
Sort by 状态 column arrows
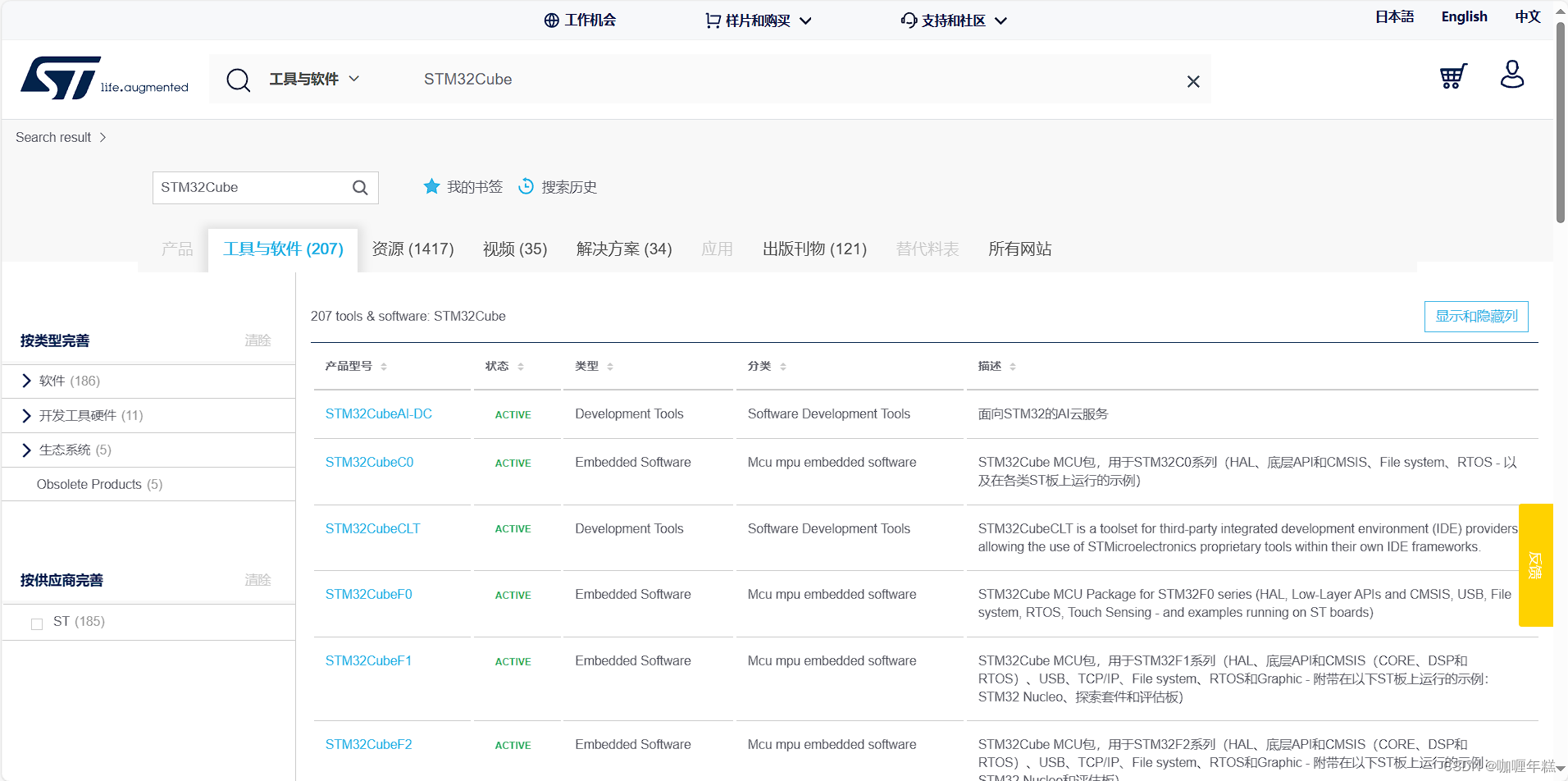(x=521, y=367)
